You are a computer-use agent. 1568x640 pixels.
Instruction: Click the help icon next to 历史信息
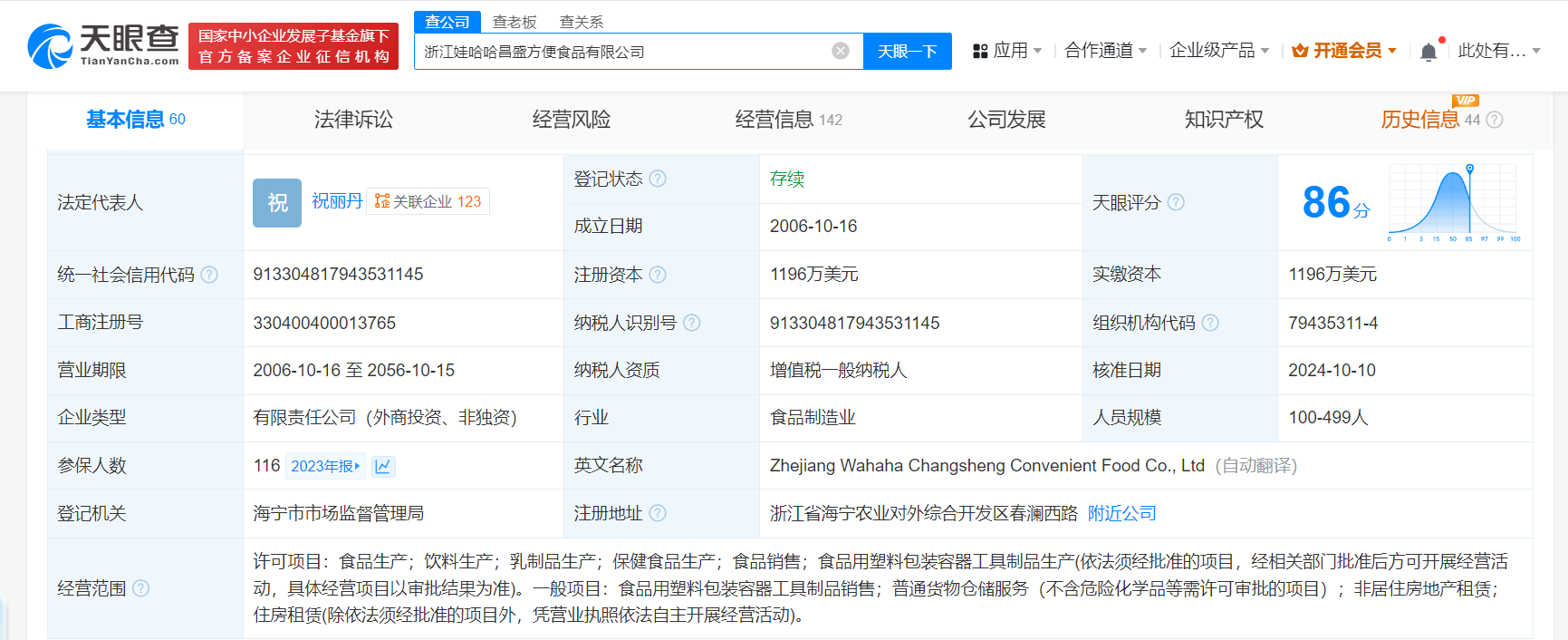[x=1495, y=120]
